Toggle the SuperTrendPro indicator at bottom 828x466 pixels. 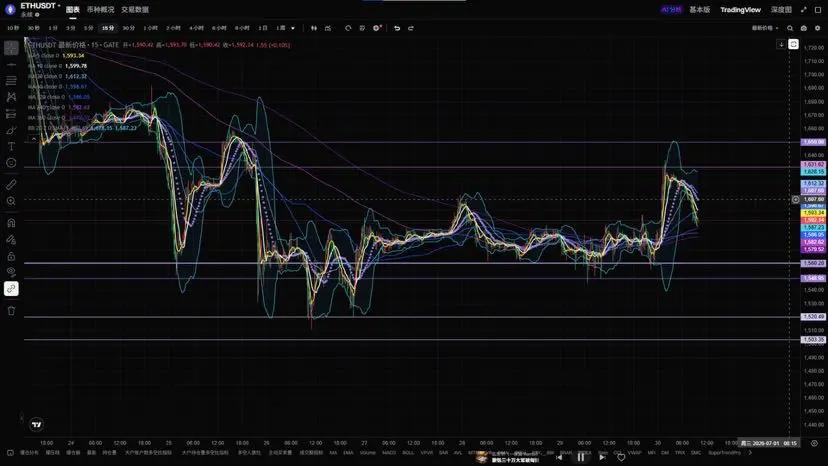(724, 452)
